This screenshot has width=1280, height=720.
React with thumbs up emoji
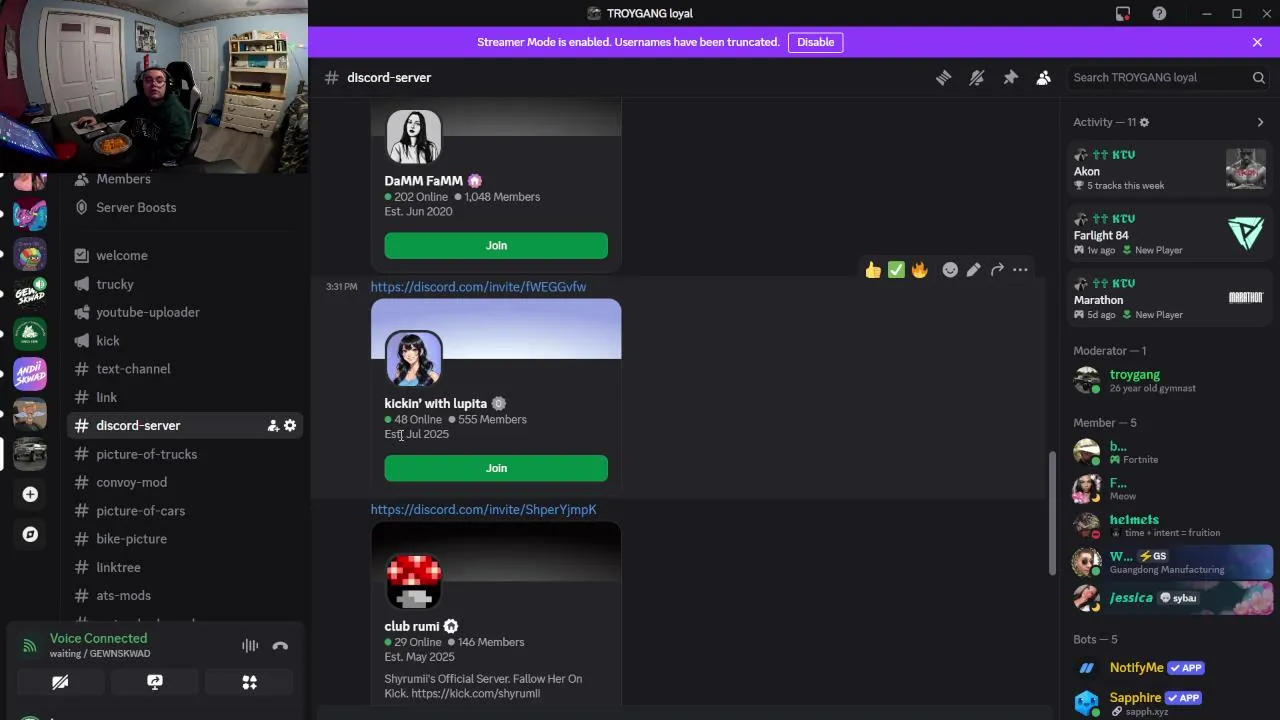[x=873, y=270]
